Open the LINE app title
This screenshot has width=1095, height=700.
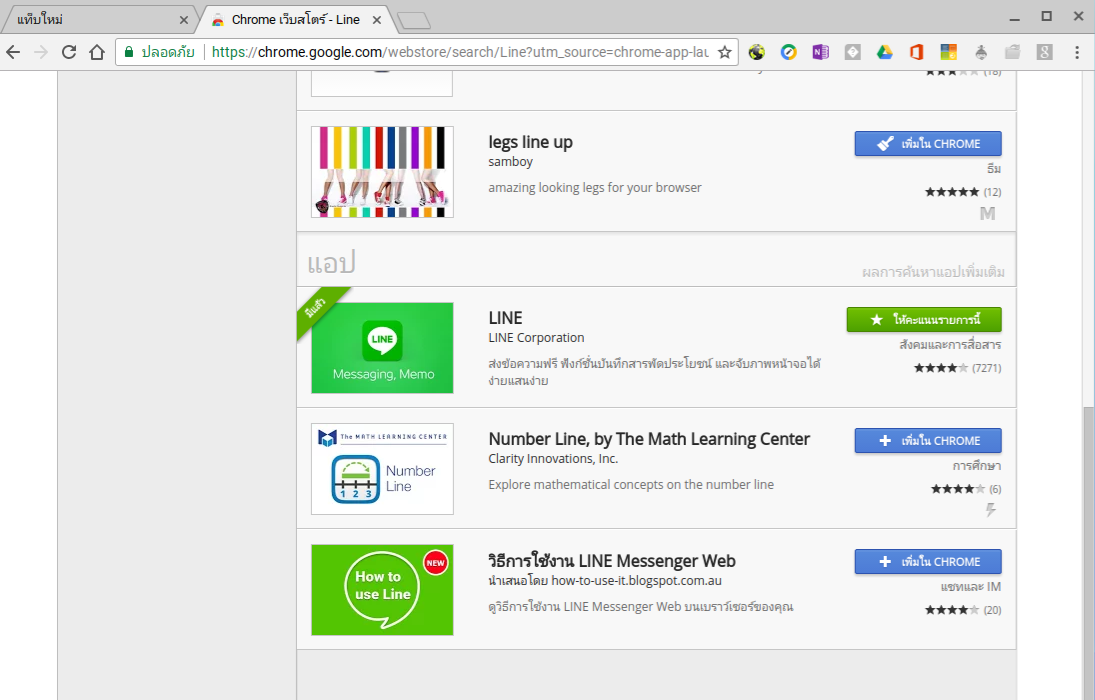505,318
